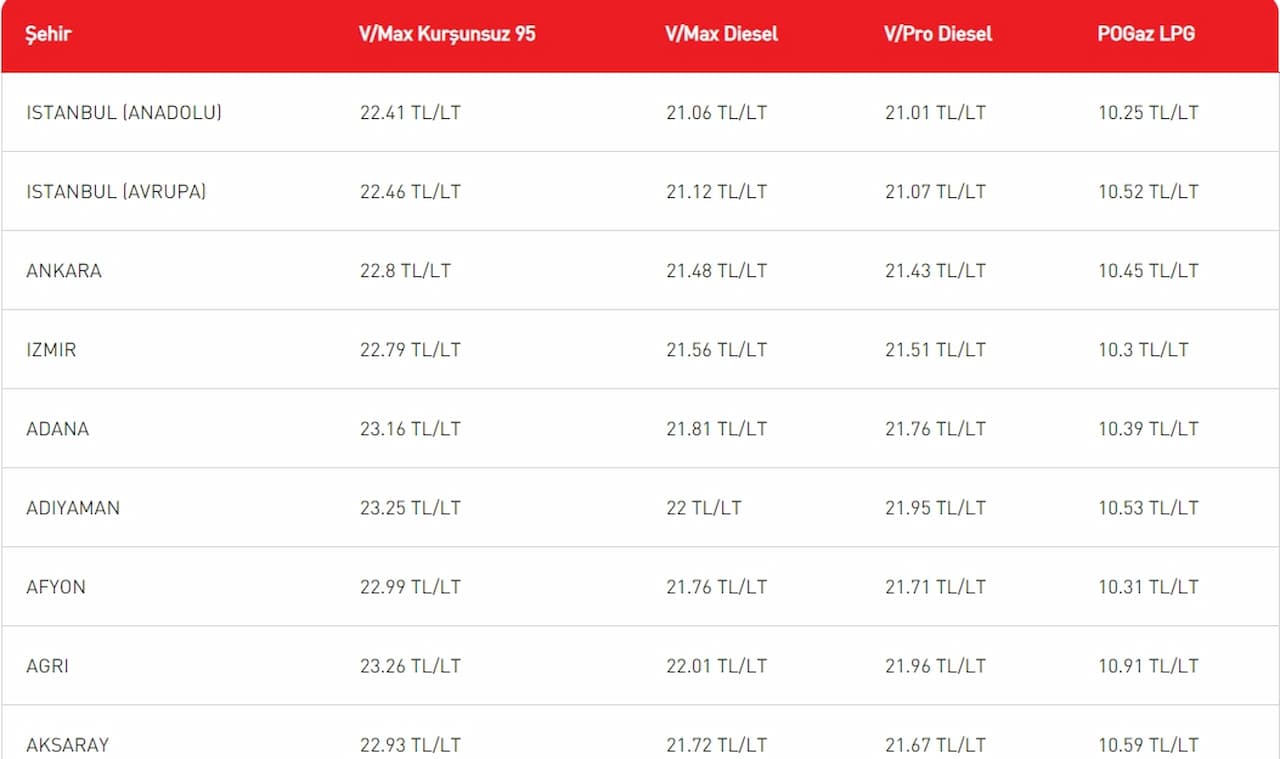Image resolution: width=1280 pixels, height=759 pixels.
Task: Select the POGaz LPG column header
Action: pyautogui.click(x=1145, y=34)
